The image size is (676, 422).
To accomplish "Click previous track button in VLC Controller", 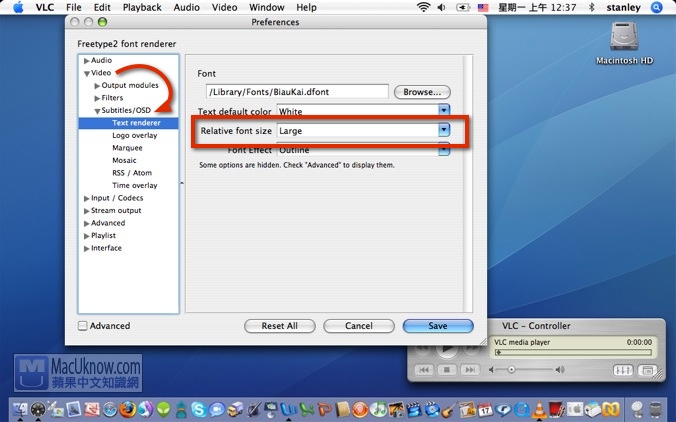I will click(x=424, y=369).
